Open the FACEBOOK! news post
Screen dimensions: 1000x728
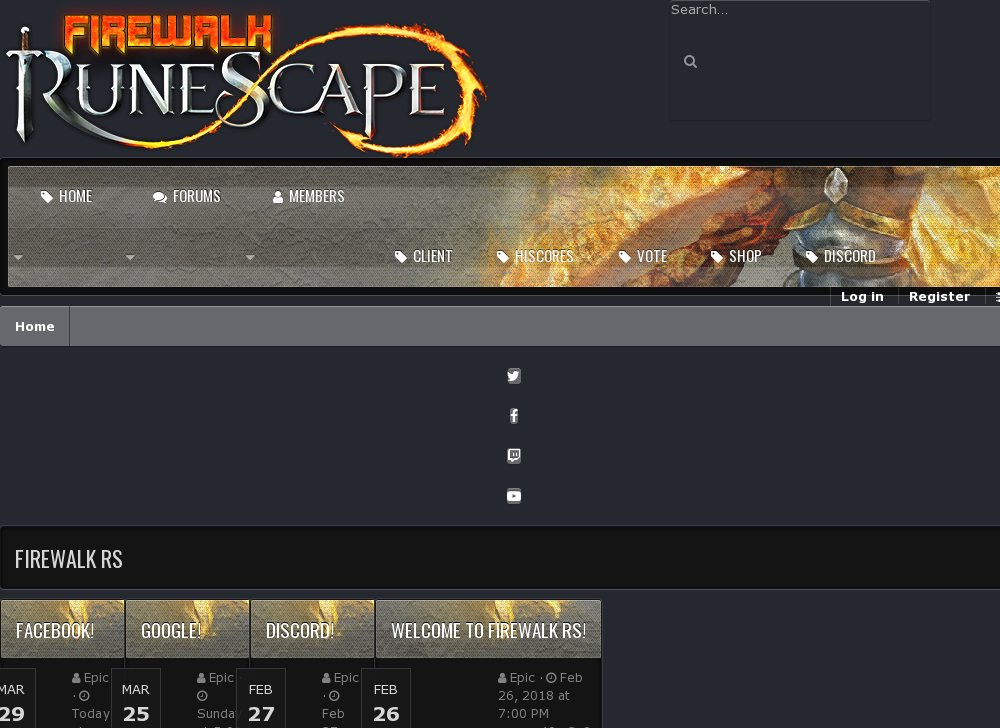tap(55, 631)
